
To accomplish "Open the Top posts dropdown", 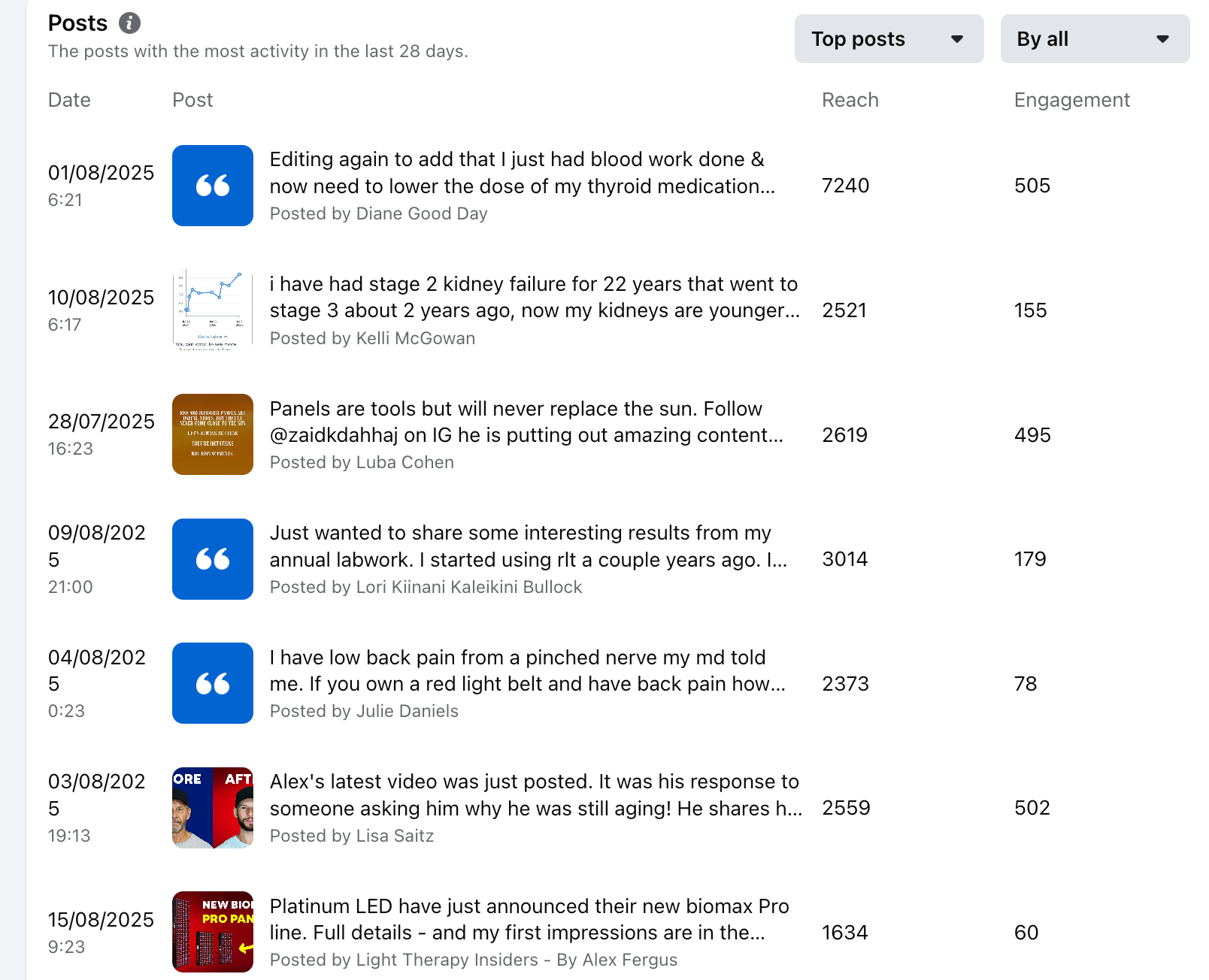I will coord(888,39).
